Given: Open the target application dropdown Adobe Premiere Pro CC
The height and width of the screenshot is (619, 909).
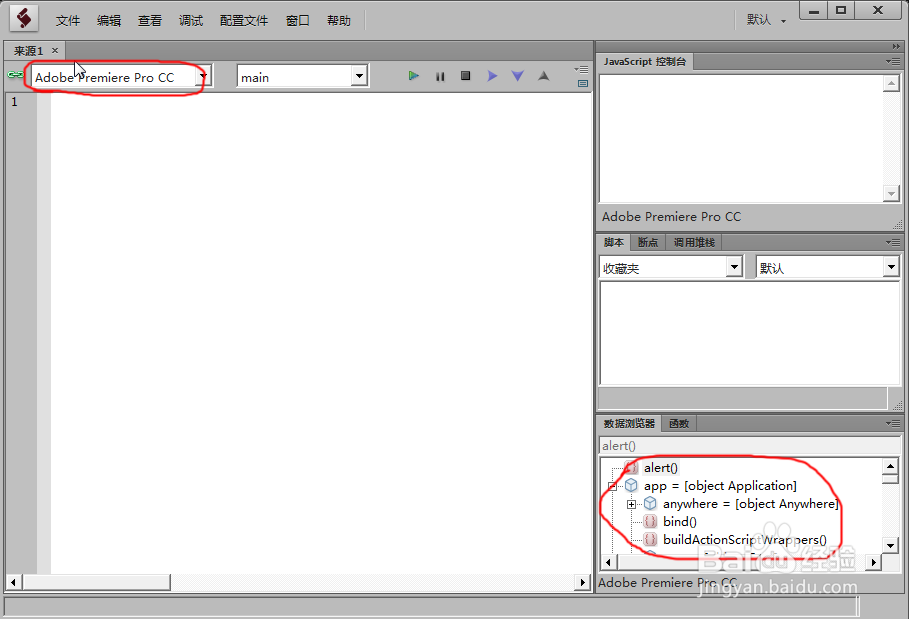Looking at the screenshot, I should (122, 77).
